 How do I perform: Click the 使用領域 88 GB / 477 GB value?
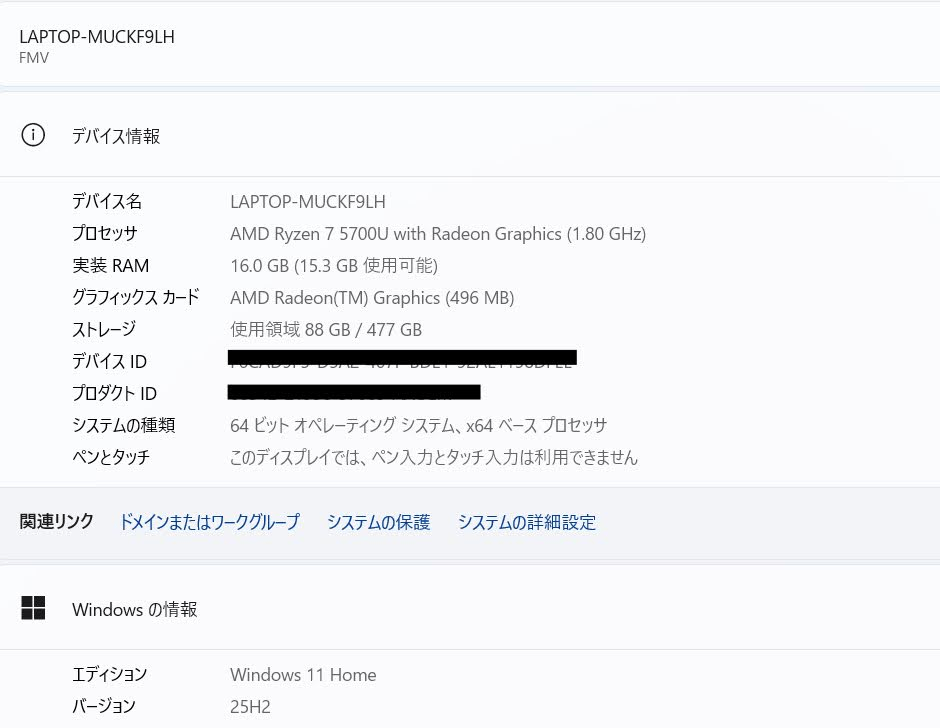326,329
